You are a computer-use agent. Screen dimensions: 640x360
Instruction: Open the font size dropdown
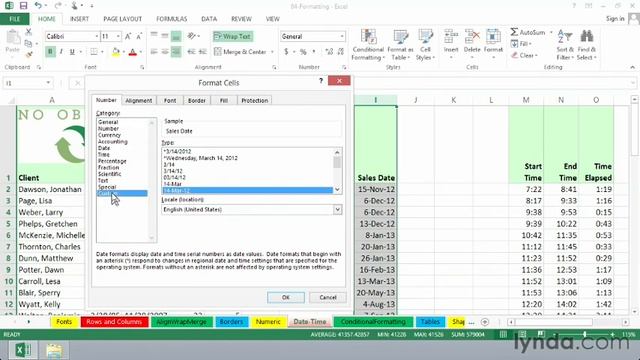click(x=118, y=36)
